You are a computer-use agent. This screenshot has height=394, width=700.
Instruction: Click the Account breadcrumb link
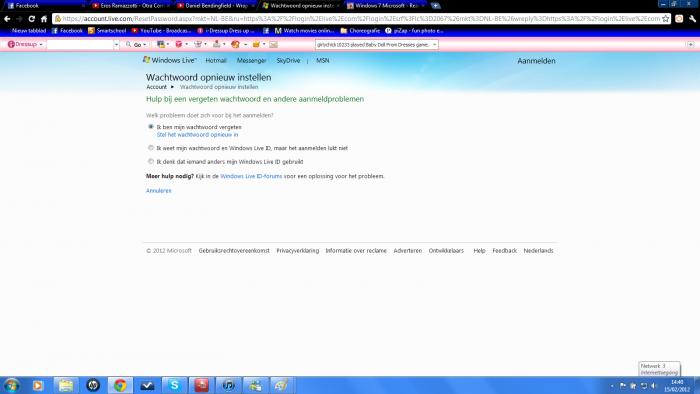[x=156, y=87]
